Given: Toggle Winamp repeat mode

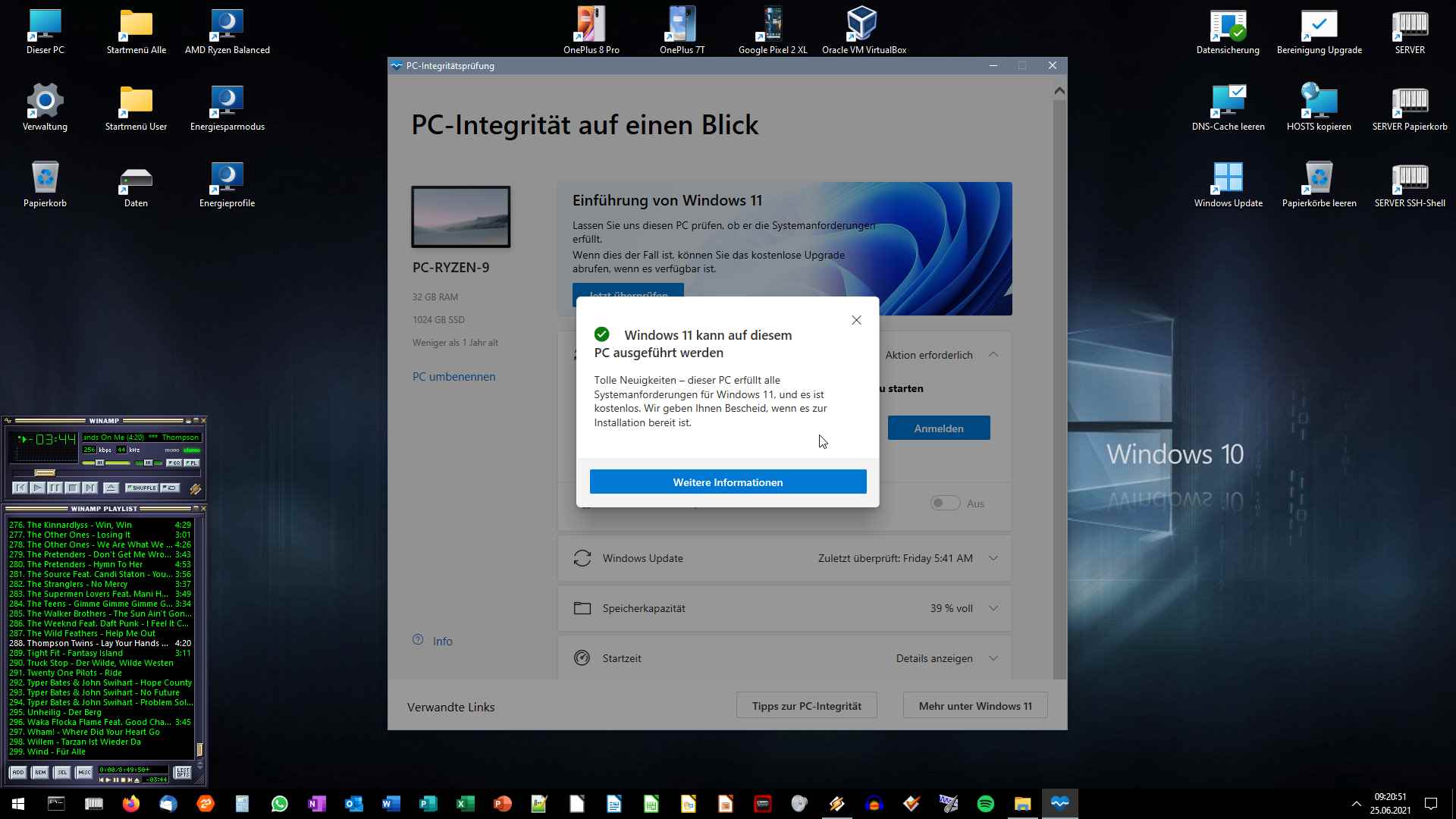Looking at the screenshot, I should coord(170,488).
